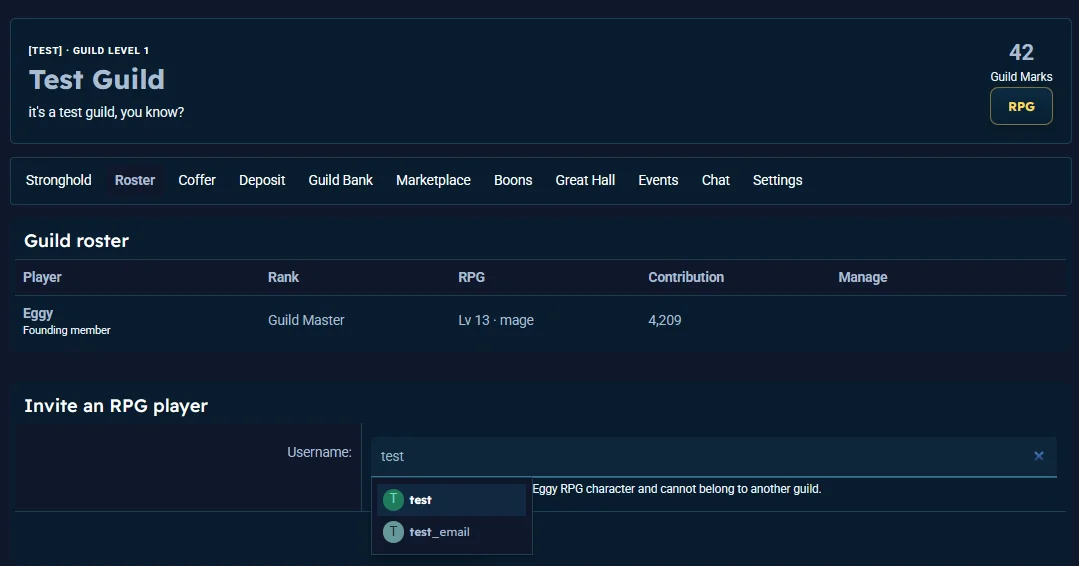Click the RPG button under Guild Marks

[1021, 107]
